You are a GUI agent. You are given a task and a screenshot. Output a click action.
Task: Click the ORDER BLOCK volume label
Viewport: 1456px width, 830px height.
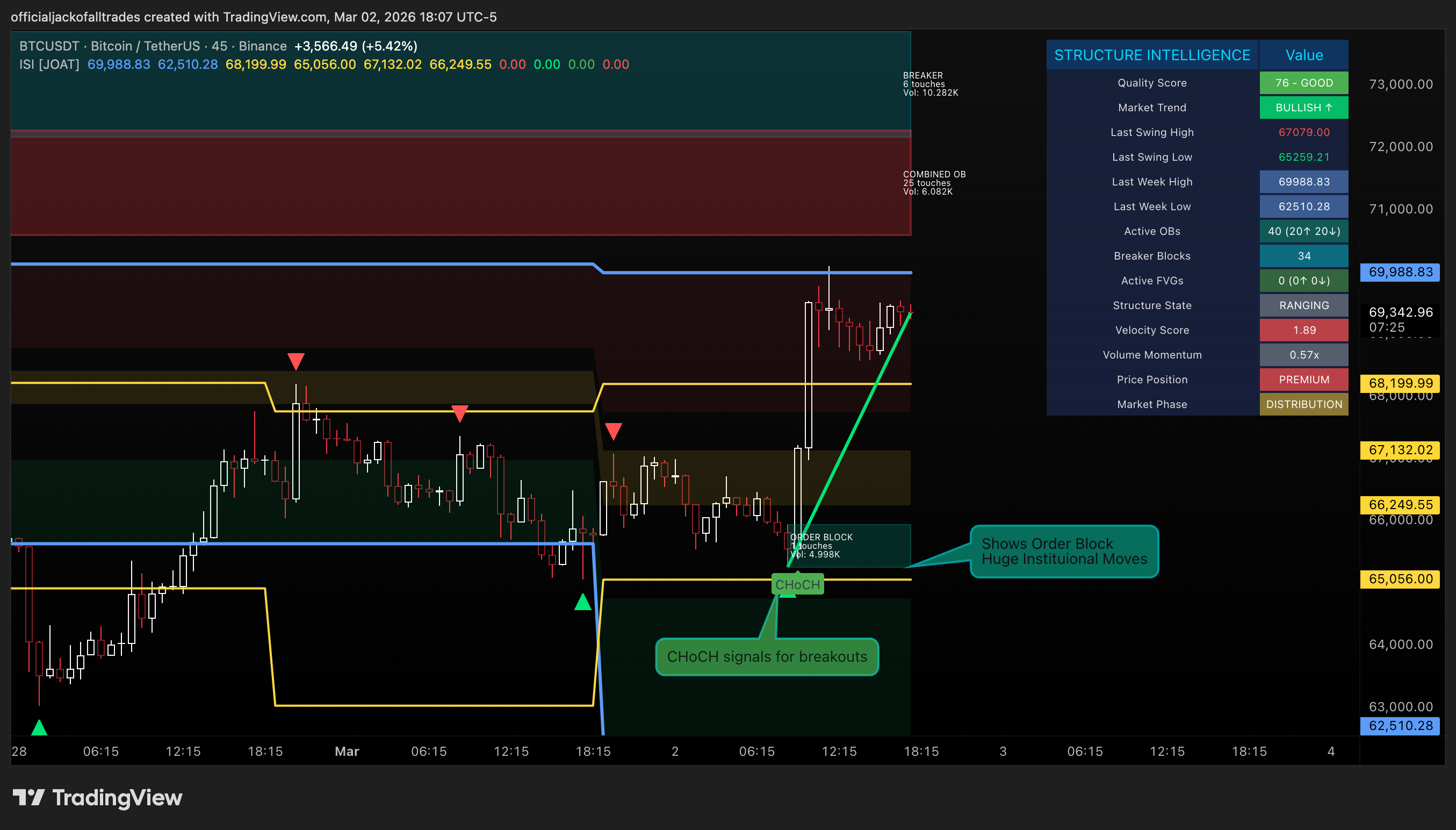tap(821, 546)
